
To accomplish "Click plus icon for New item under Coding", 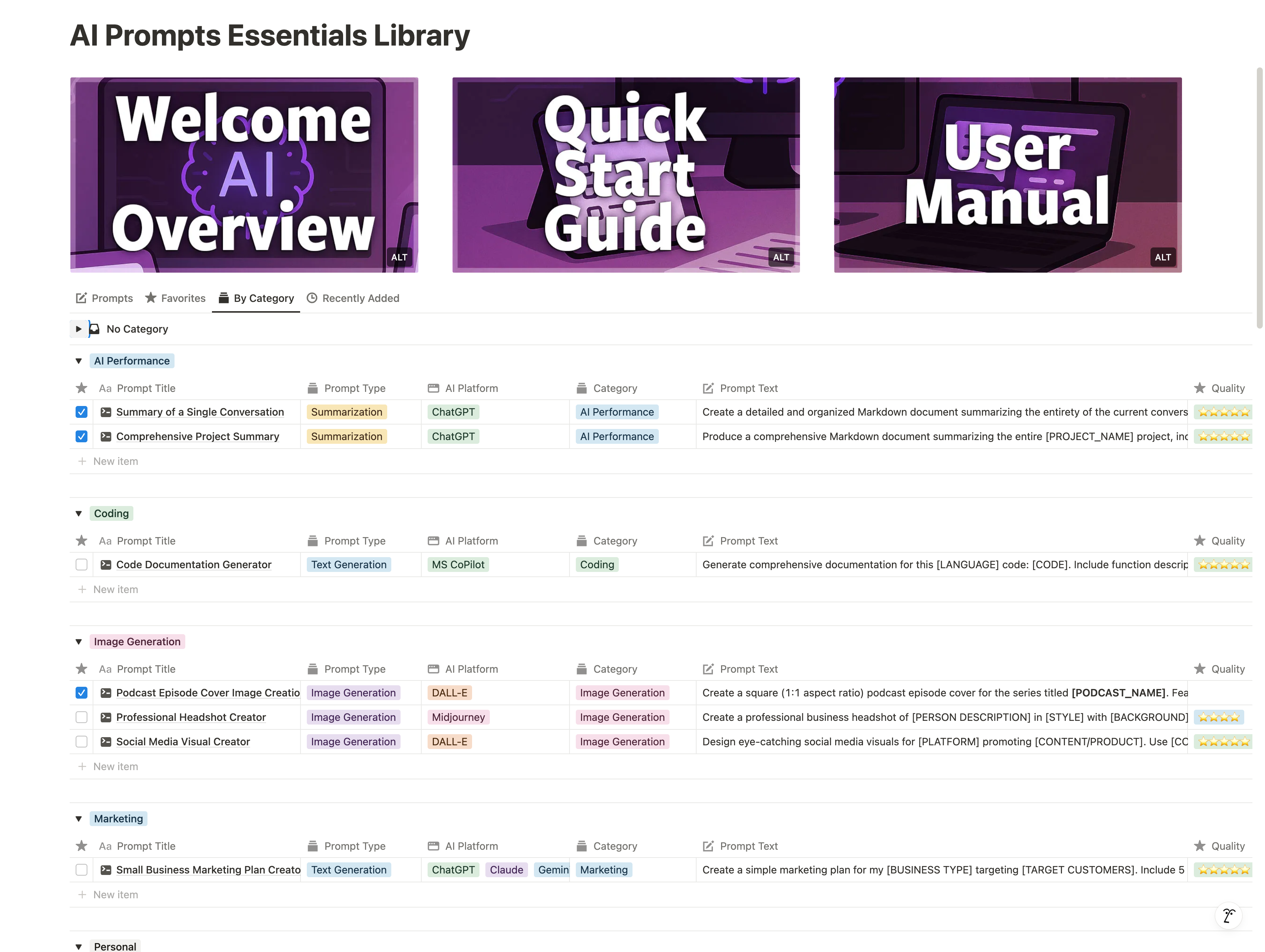I will [x=82, y=589].
